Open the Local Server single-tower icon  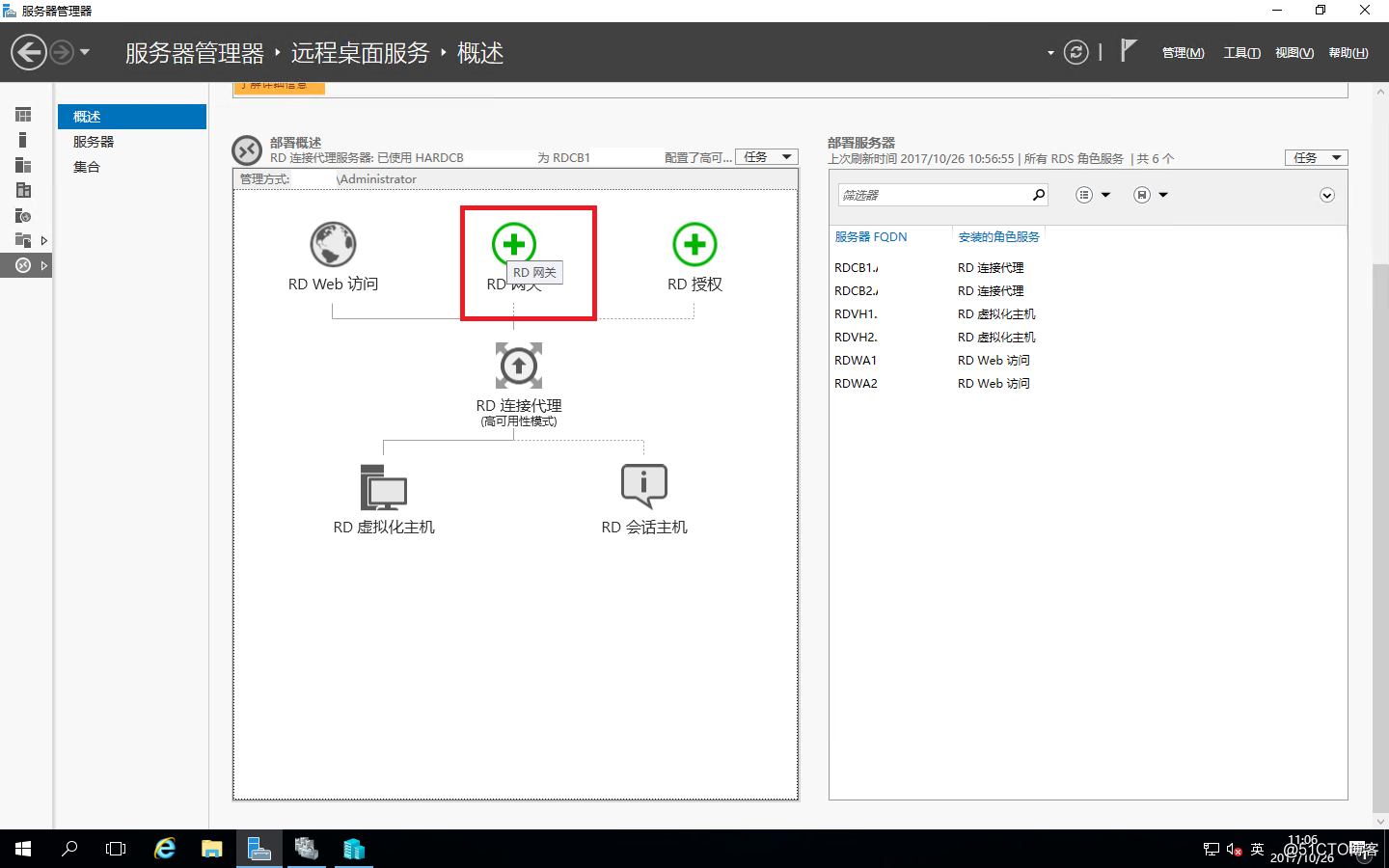[23, 140]
